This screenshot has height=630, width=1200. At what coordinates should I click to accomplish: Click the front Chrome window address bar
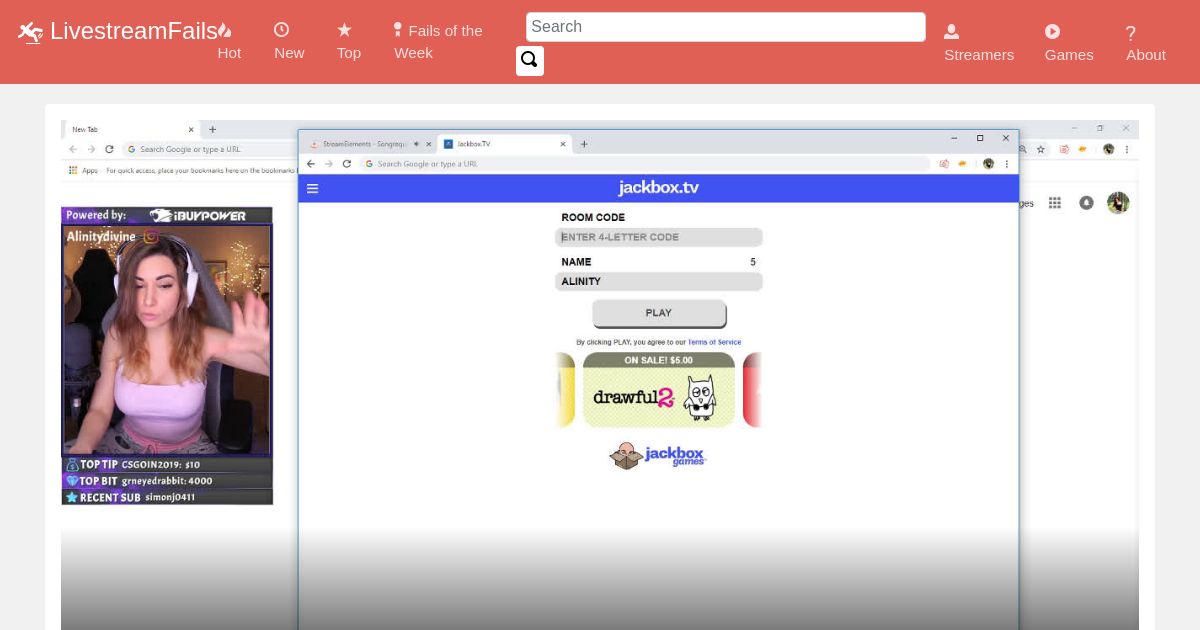pyautogui.click(x=645, y=164)
